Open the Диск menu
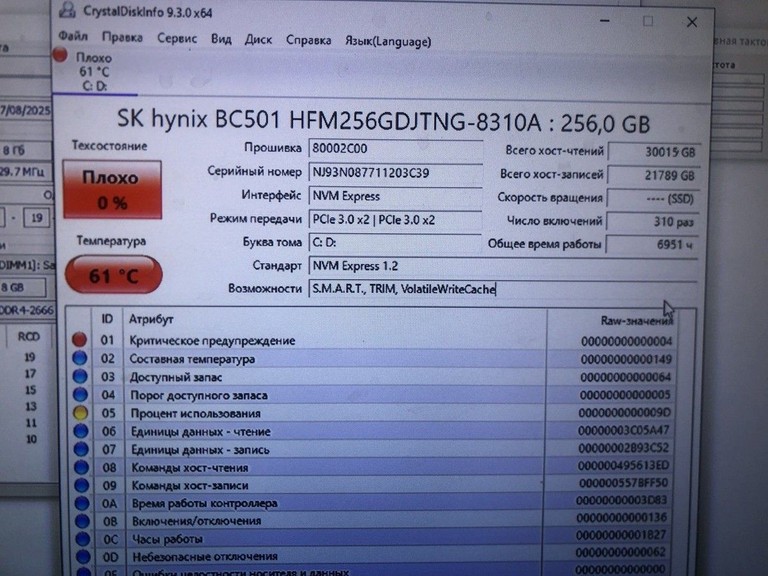 [x=258, y=40]
